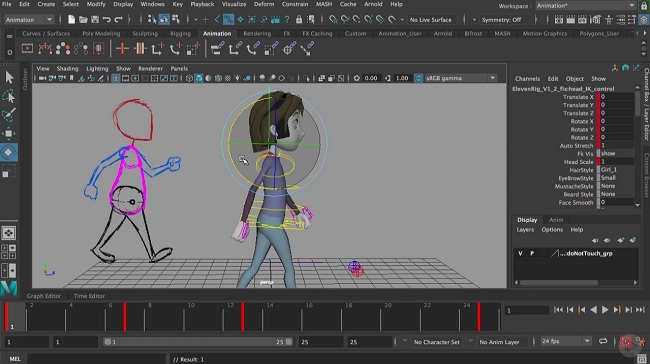Open the HairStyle Girl_1 attribute dropdown
650x364 pixels.
616,170
